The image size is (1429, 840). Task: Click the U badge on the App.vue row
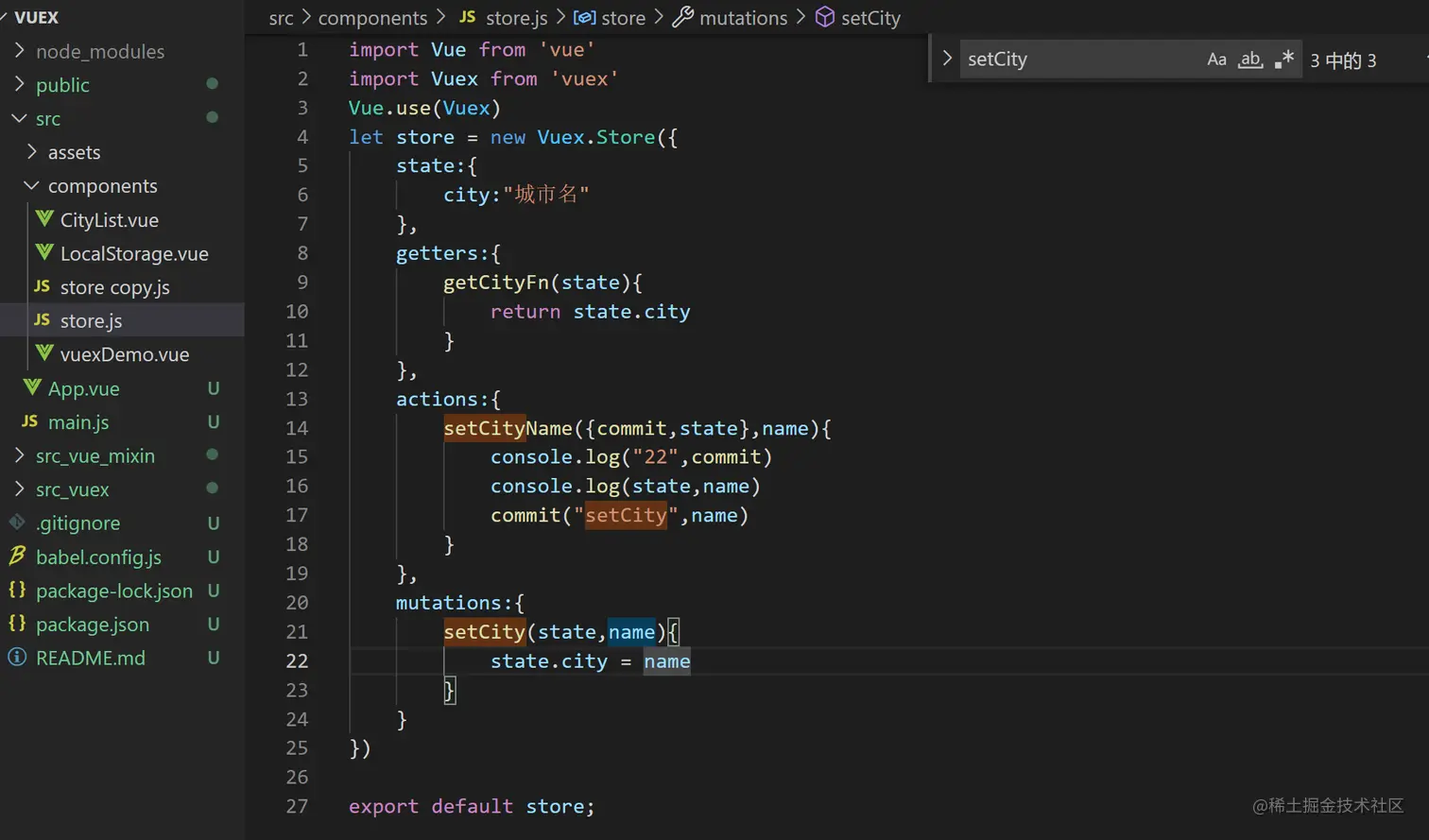tap(214, 388)
